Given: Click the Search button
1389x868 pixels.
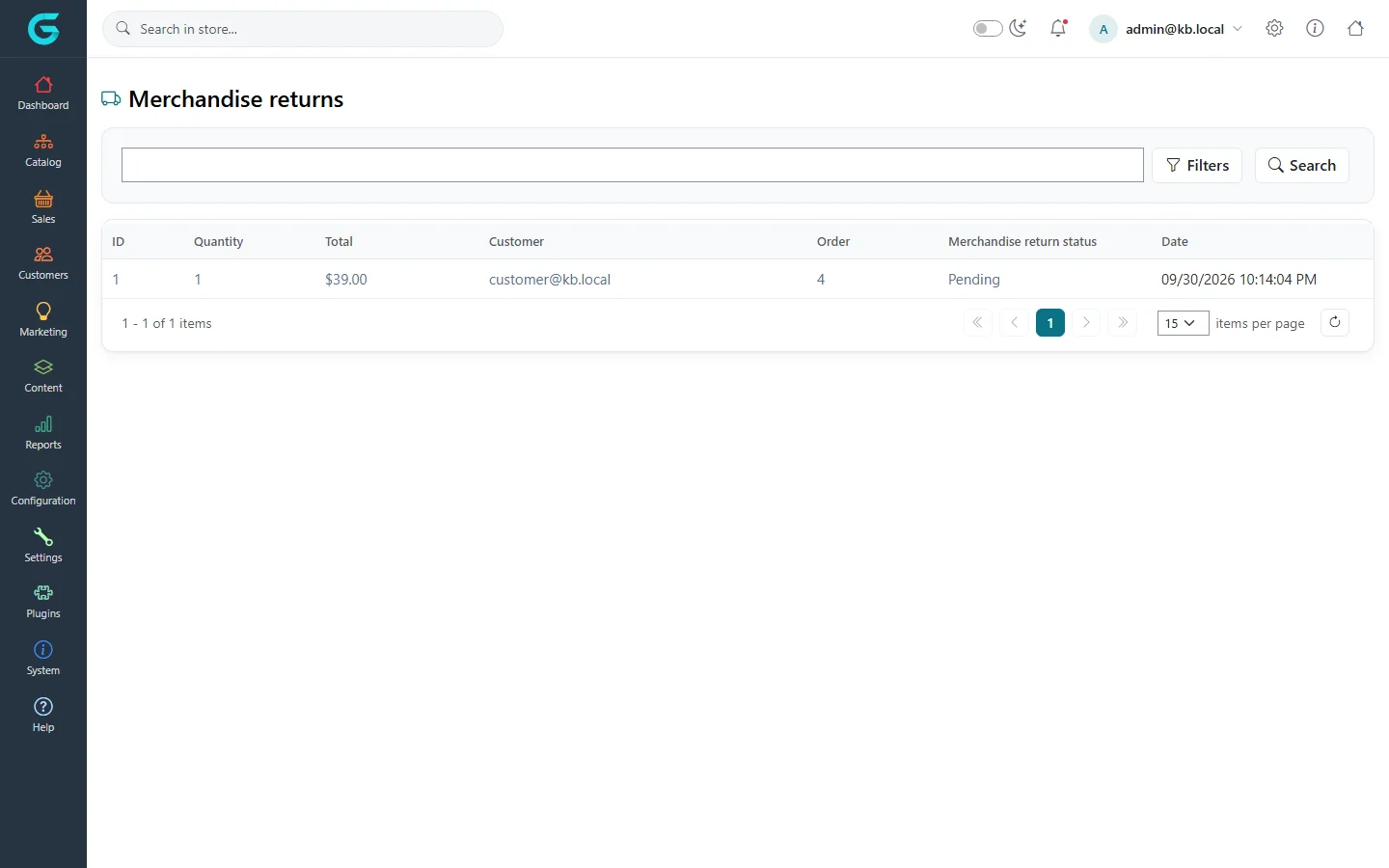Looking at the screenshot, I should 1301,165.
